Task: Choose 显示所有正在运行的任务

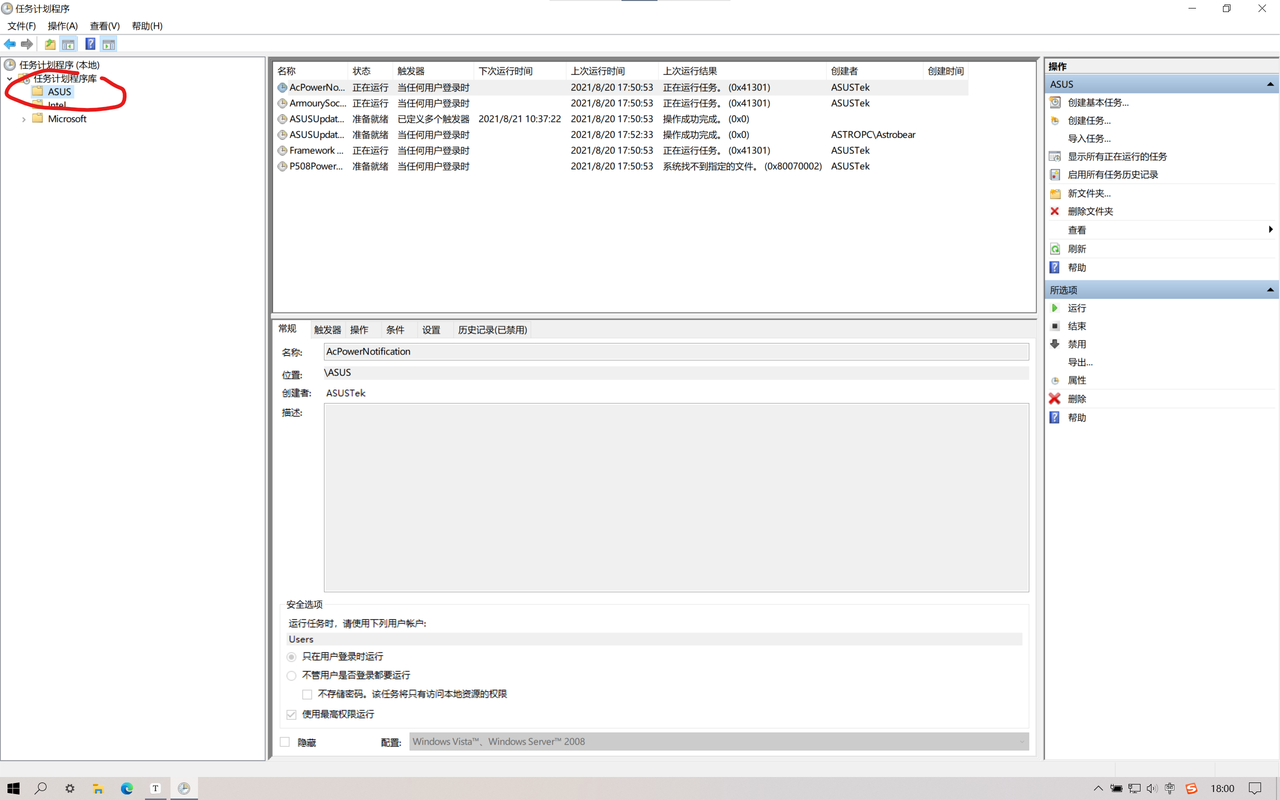Action: (x=1117, y=156)
